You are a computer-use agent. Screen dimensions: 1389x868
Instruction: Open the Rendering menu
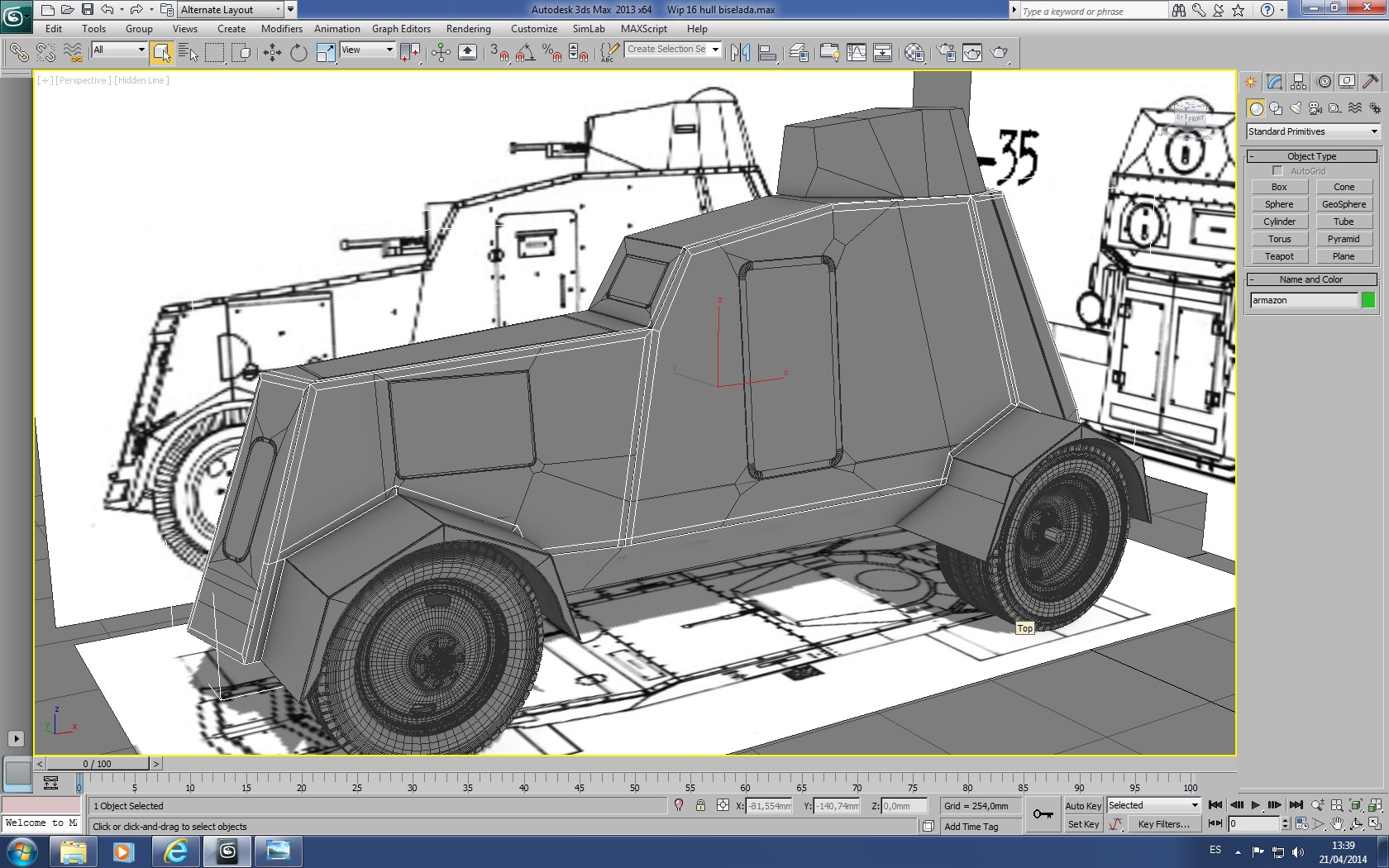[x=468, y=29]
